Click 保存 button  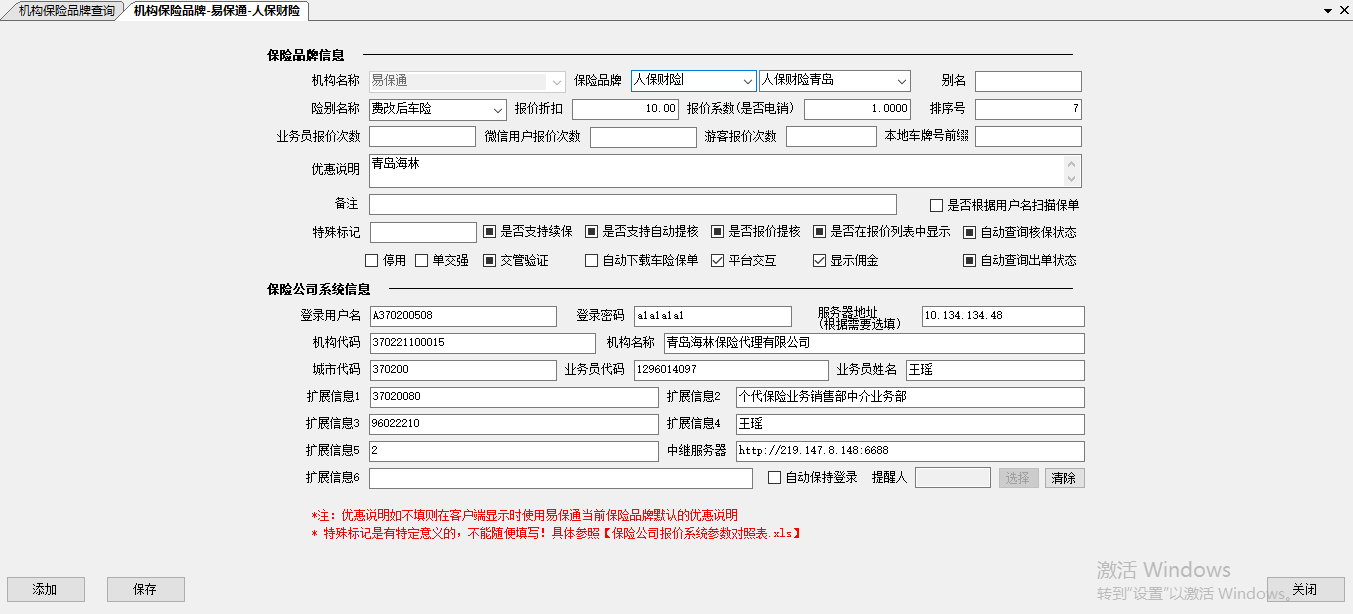tap(146, 590)
